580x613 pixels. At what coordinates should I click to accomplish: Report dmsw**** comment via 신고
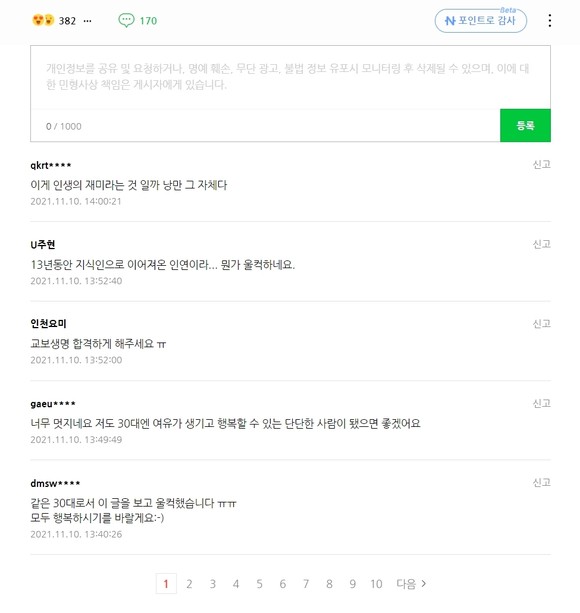pyautogui.click(x=542, y=482)
